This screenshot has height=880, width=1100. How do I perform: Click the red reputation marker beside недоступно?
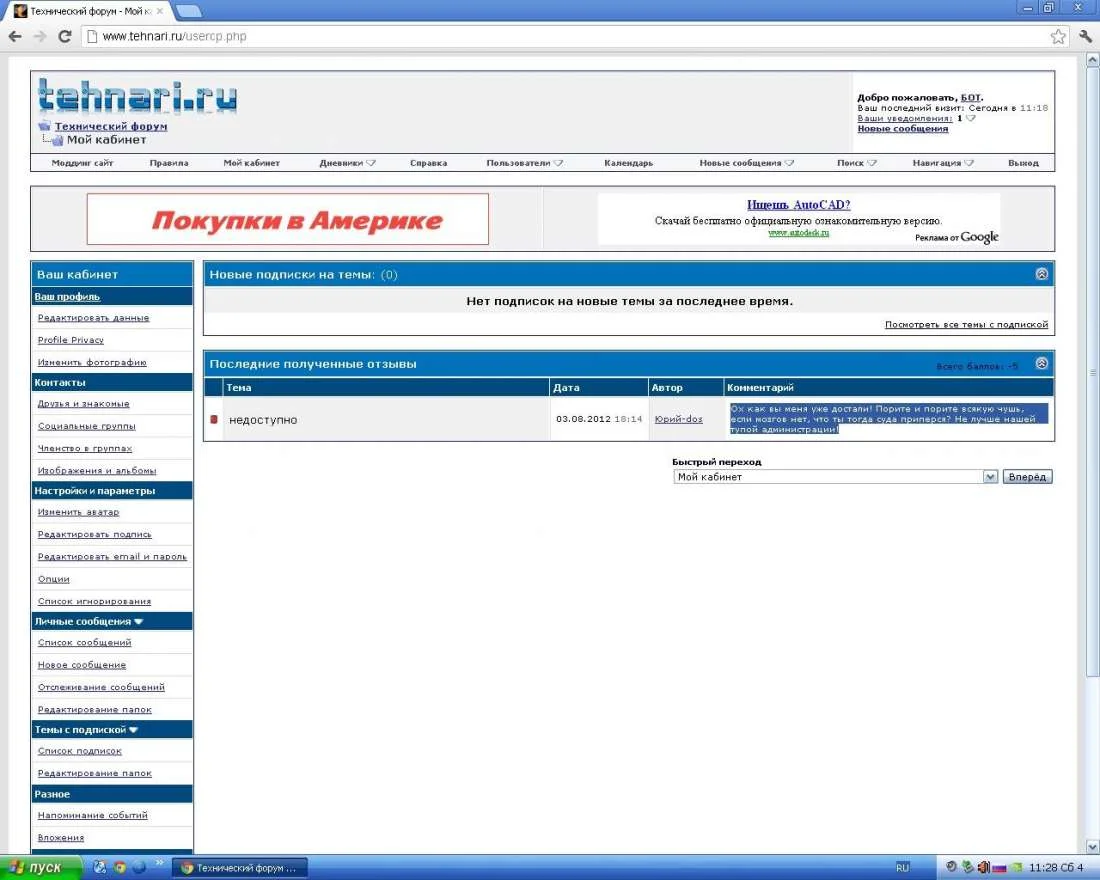[214, 420]
